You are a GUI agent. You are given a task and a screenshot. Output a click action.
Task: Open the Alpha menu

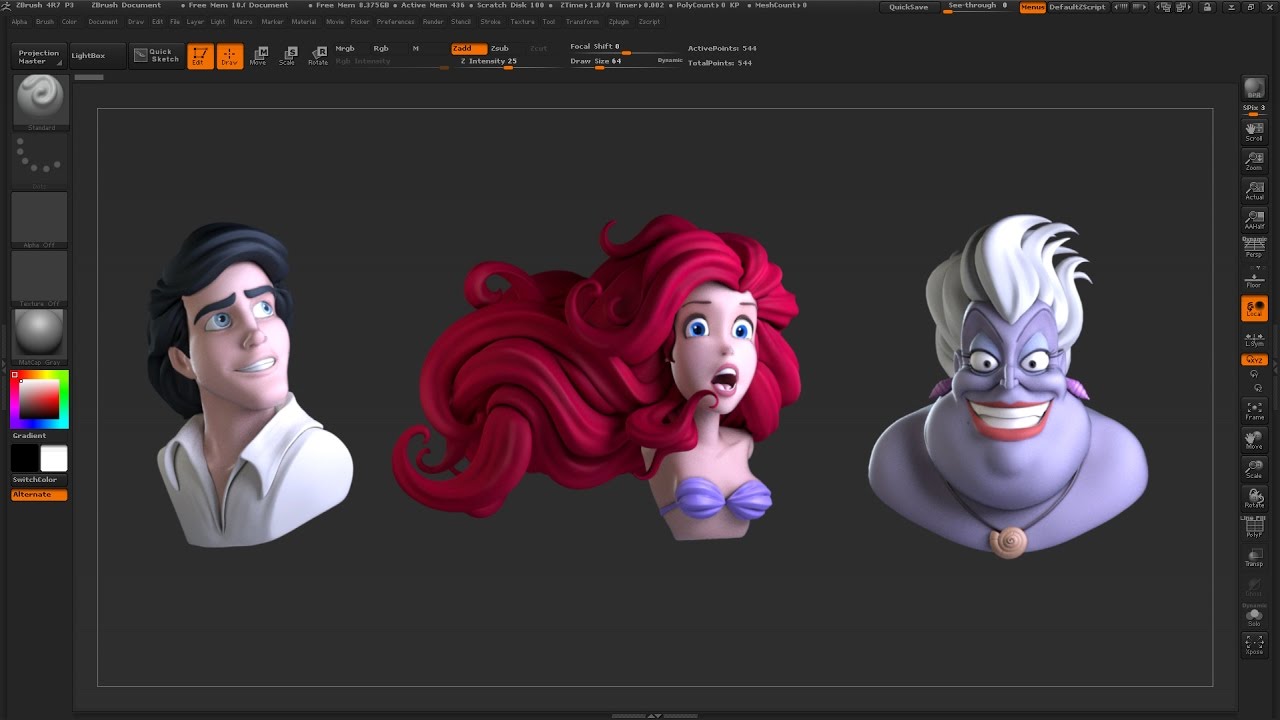(19, 21)
